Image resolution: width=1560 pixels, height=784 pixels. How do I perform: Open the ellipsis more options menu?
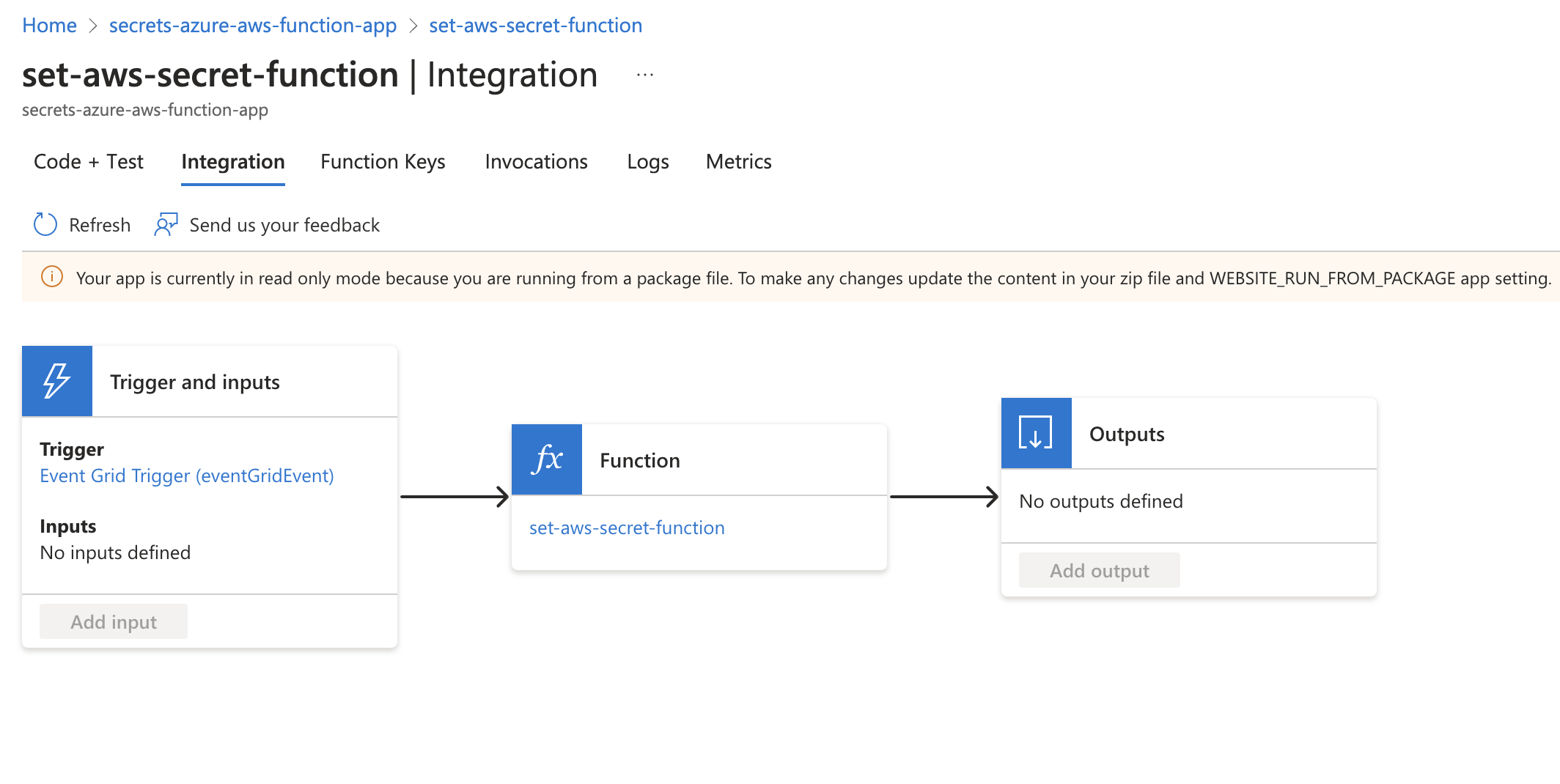(645, 75)
